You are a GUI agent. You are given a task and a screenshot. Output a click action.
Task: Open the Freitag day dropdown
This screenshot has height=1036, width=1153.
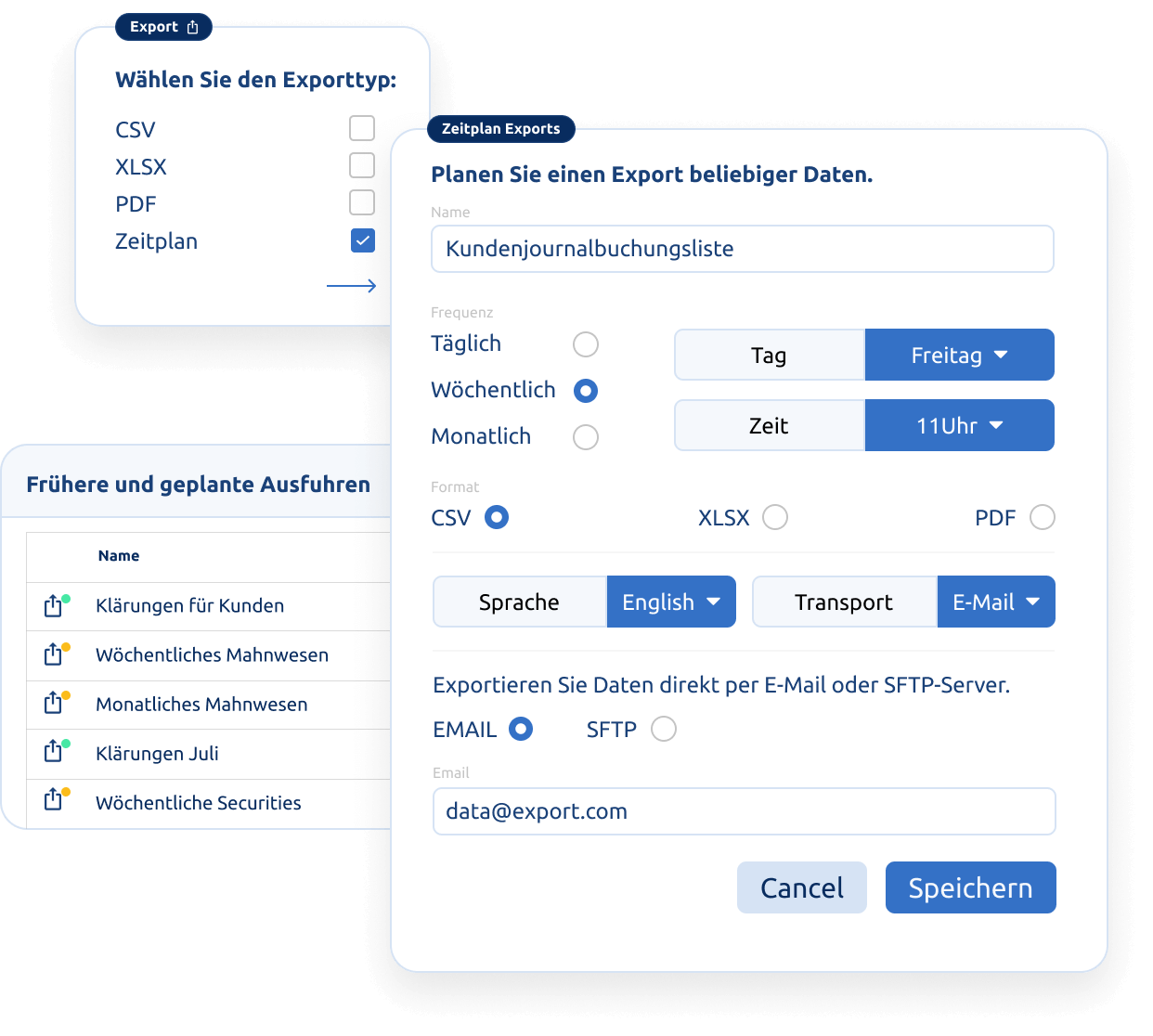pos(960,355)
